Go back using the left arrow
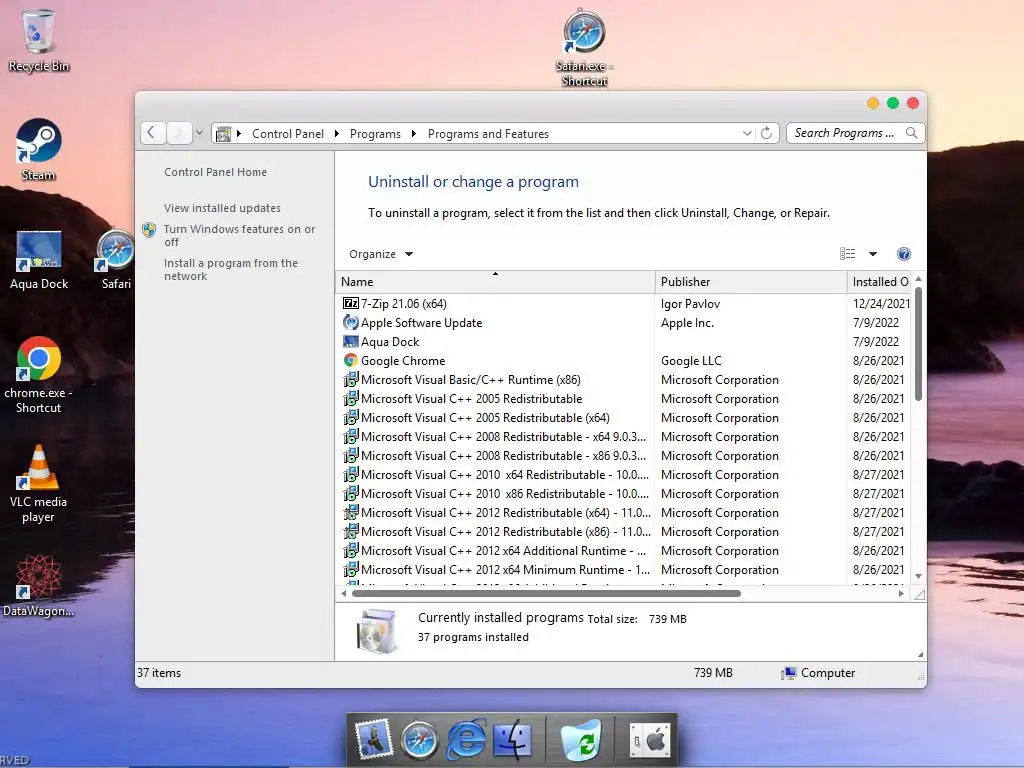This screenshot has height=768, width=1024. (152, 133)
